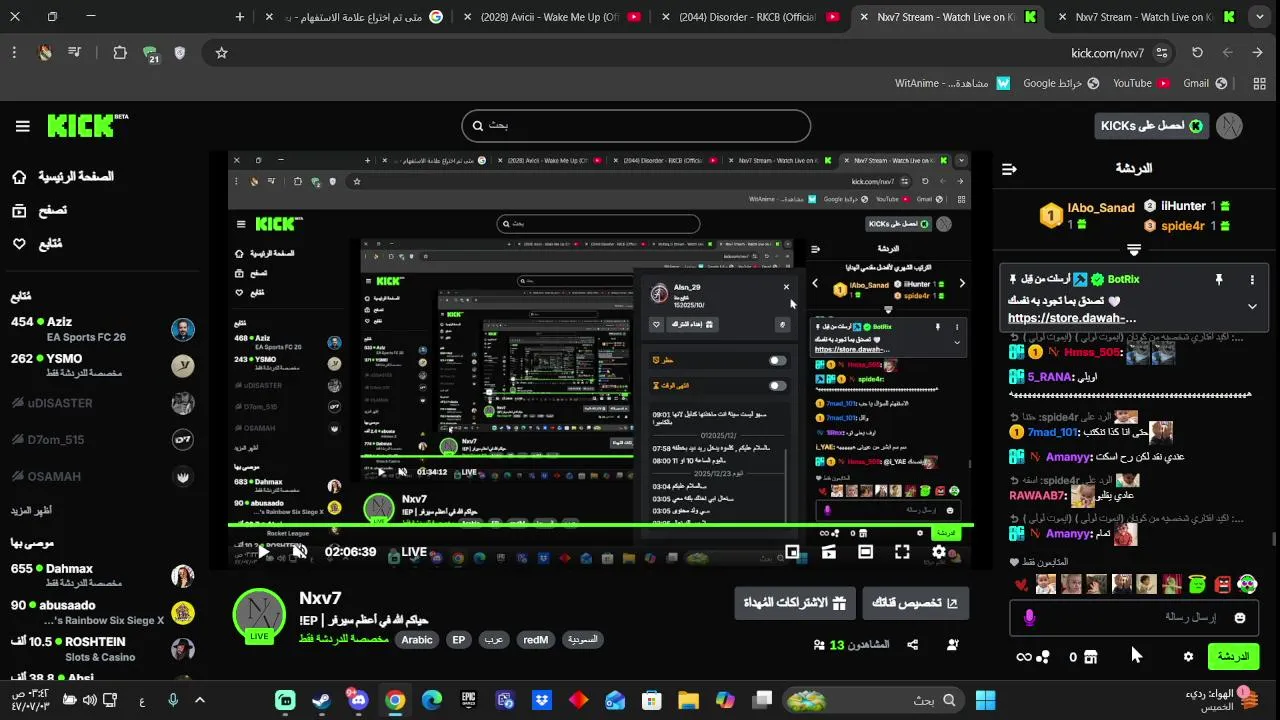1280x720 pixels.
Task: Open Aziz channel in following list
Action: point(103,329)
